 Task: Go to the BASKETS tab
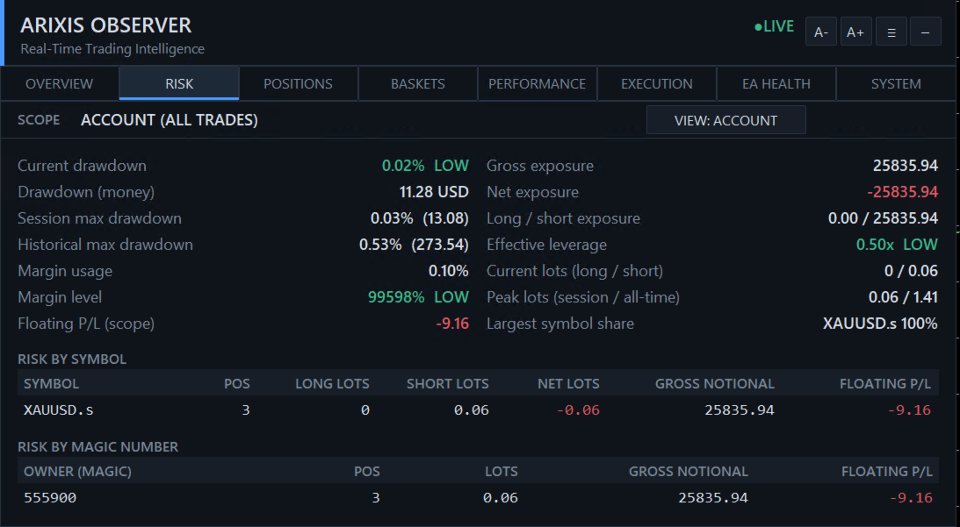(418, 84)
